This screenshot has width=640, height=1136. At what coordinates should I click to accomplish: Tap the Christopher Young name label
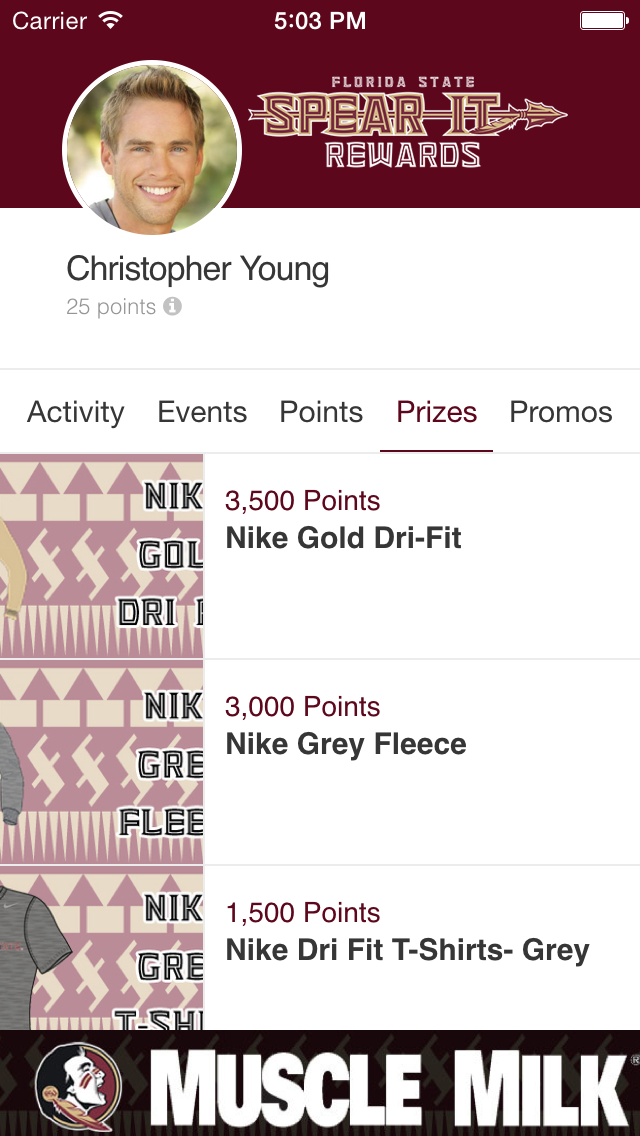pyautogui.click(x=198, y=270)
